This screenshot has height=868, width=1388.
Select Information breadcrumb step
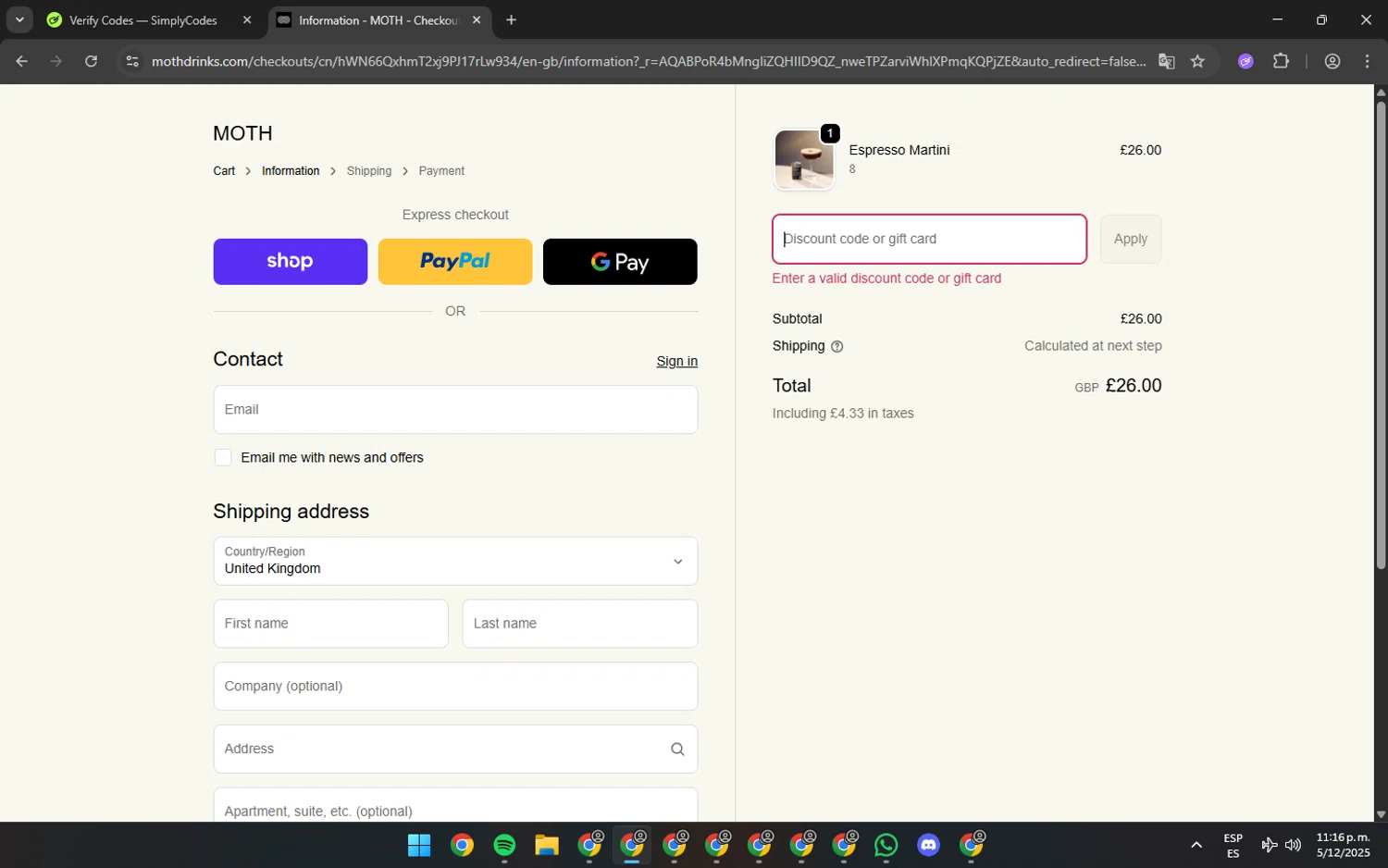pos(291,171)
